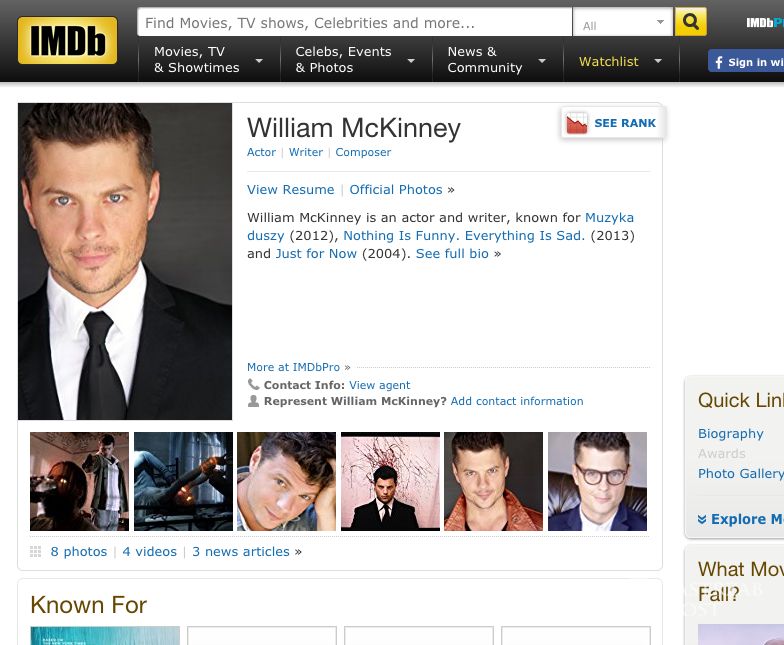Open the Watchlist dropdown arrow
The width and height of the screenshot is (784, 645).
(x=658, y=61)
